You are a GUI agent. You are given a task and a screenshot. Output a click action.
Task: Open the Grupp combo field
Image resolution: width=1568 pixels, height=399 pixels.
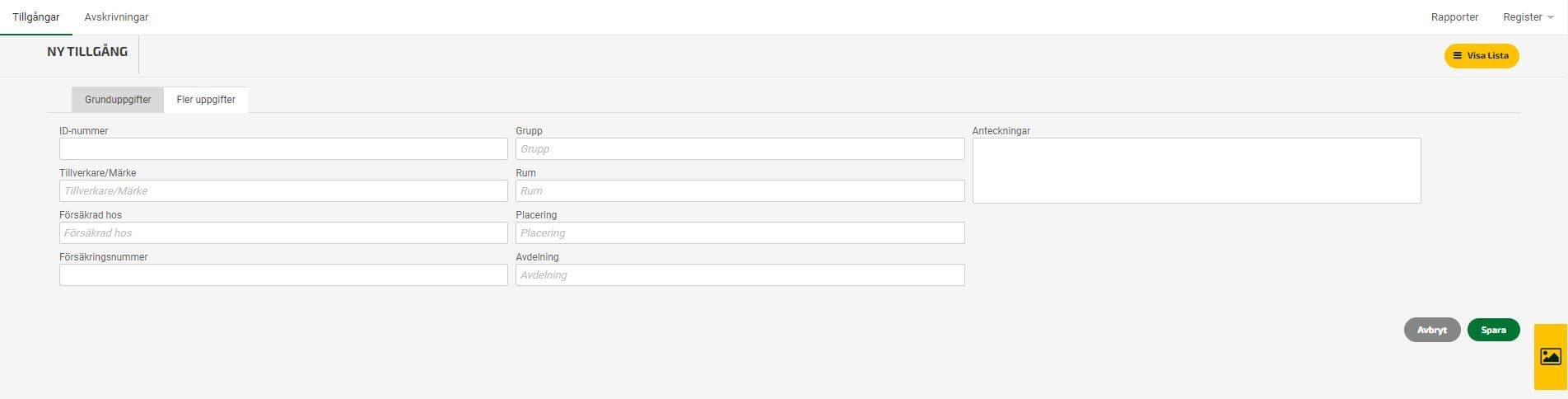pyautogui.click(x=740, y=149)
